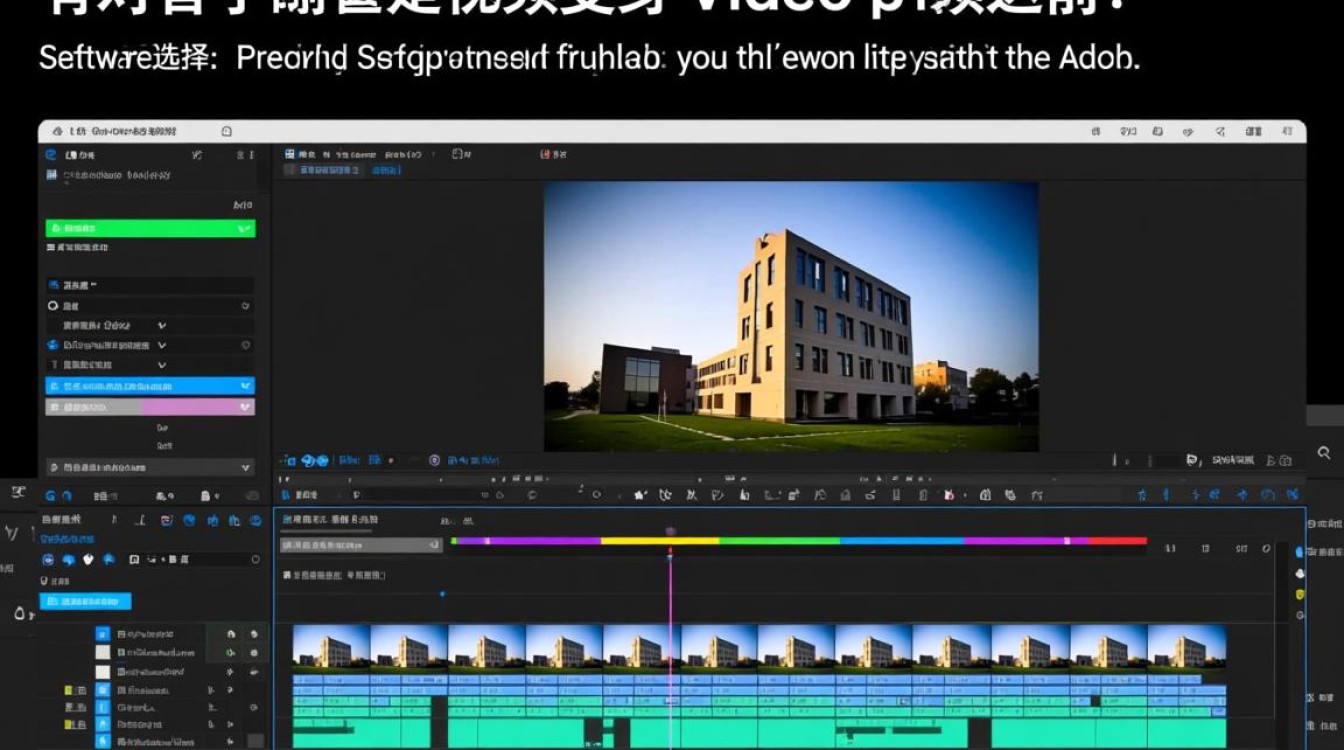The width and height of the screenshot is (1344, 750).
Task: Click the magnifier search icon at far right
Action: click(x=1324, y=453)
